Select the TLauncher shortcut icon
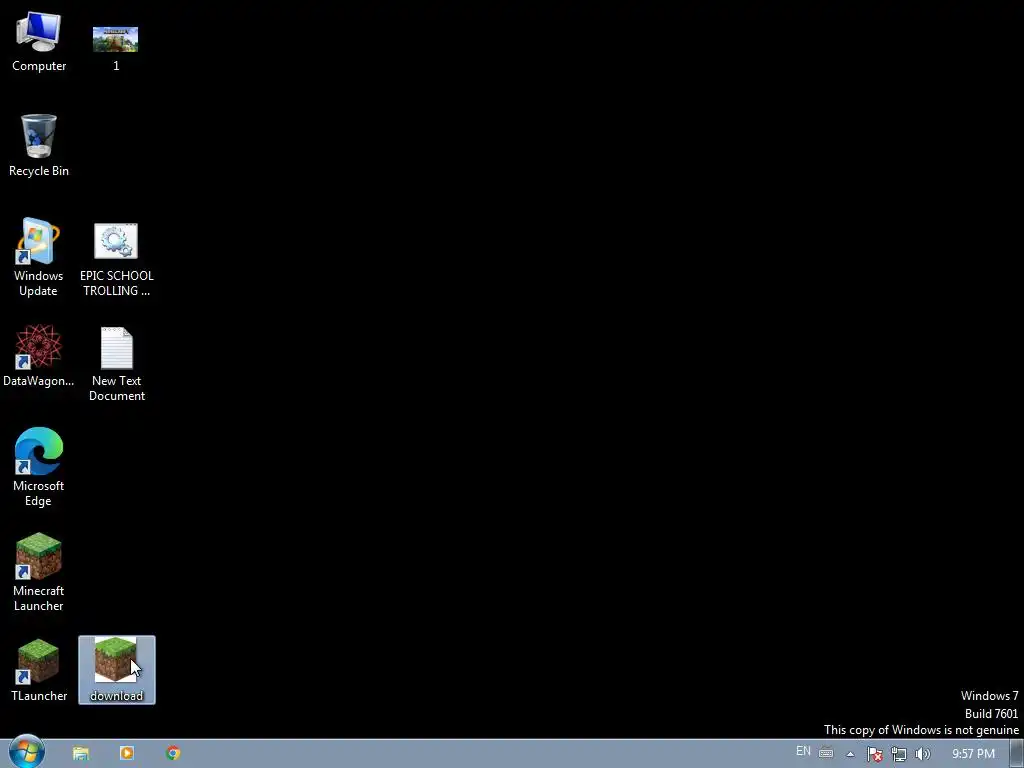1024x768 pixels. point(39,671)
